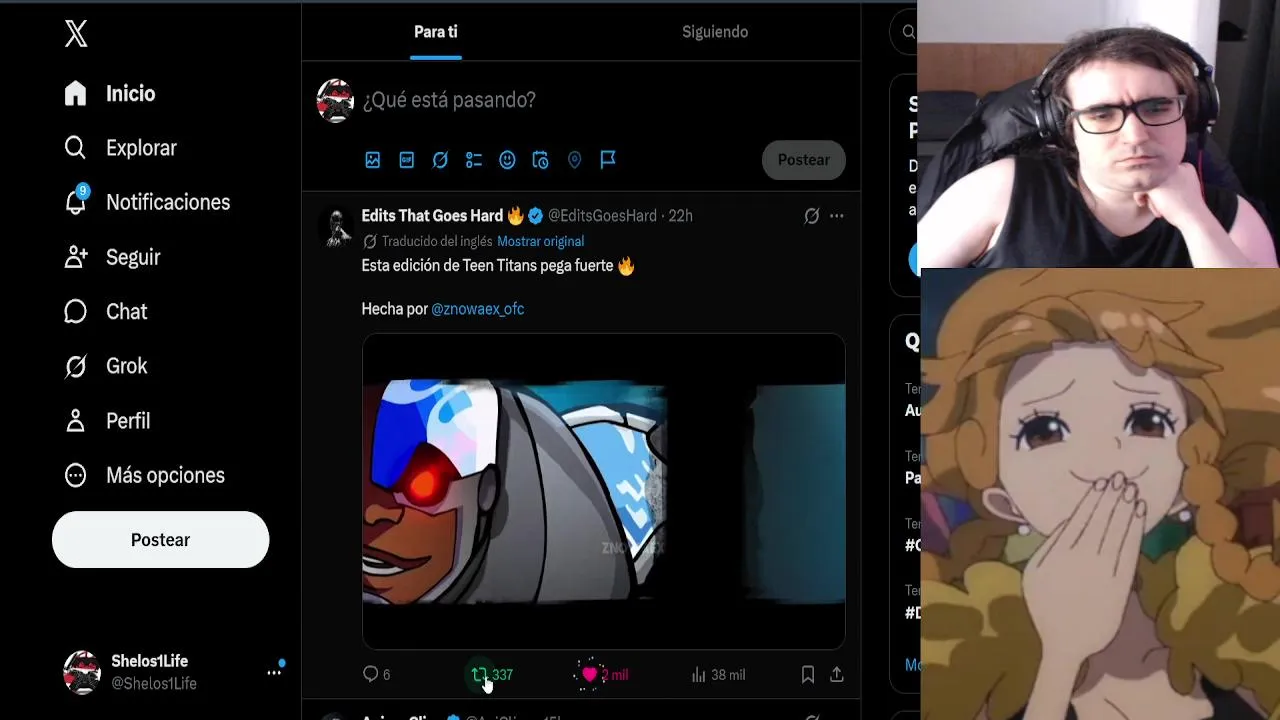The height and width of the screenshot is (720, 1280).
Task: Click the ¿Qué está pasando? text field
Action: tap(600, 100)
